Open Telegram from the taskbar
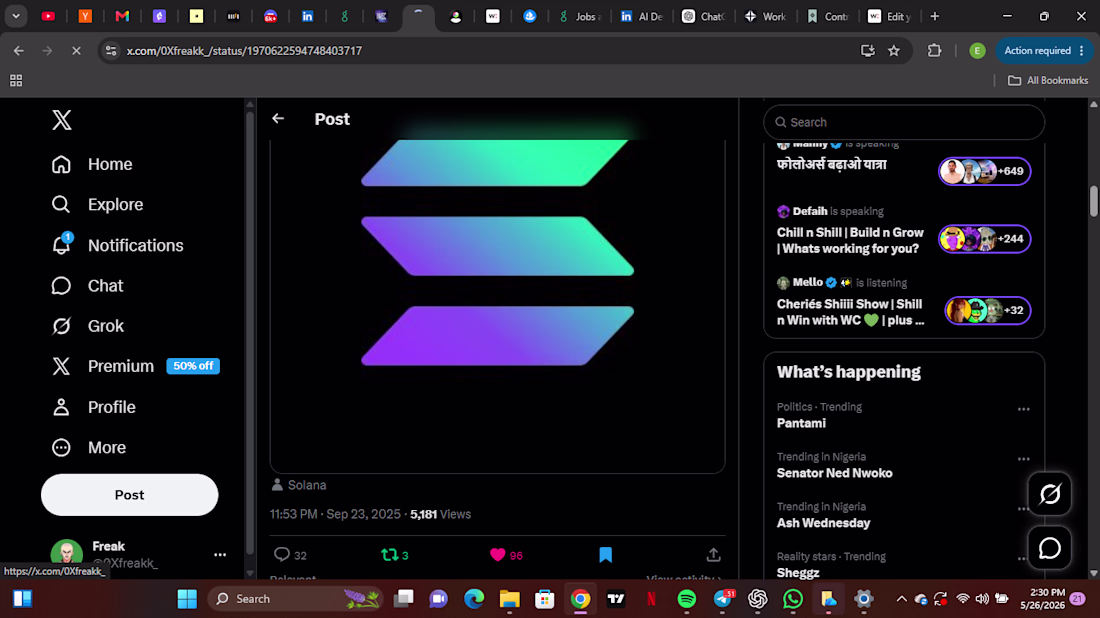1100x618 pixels. point(723,599)
